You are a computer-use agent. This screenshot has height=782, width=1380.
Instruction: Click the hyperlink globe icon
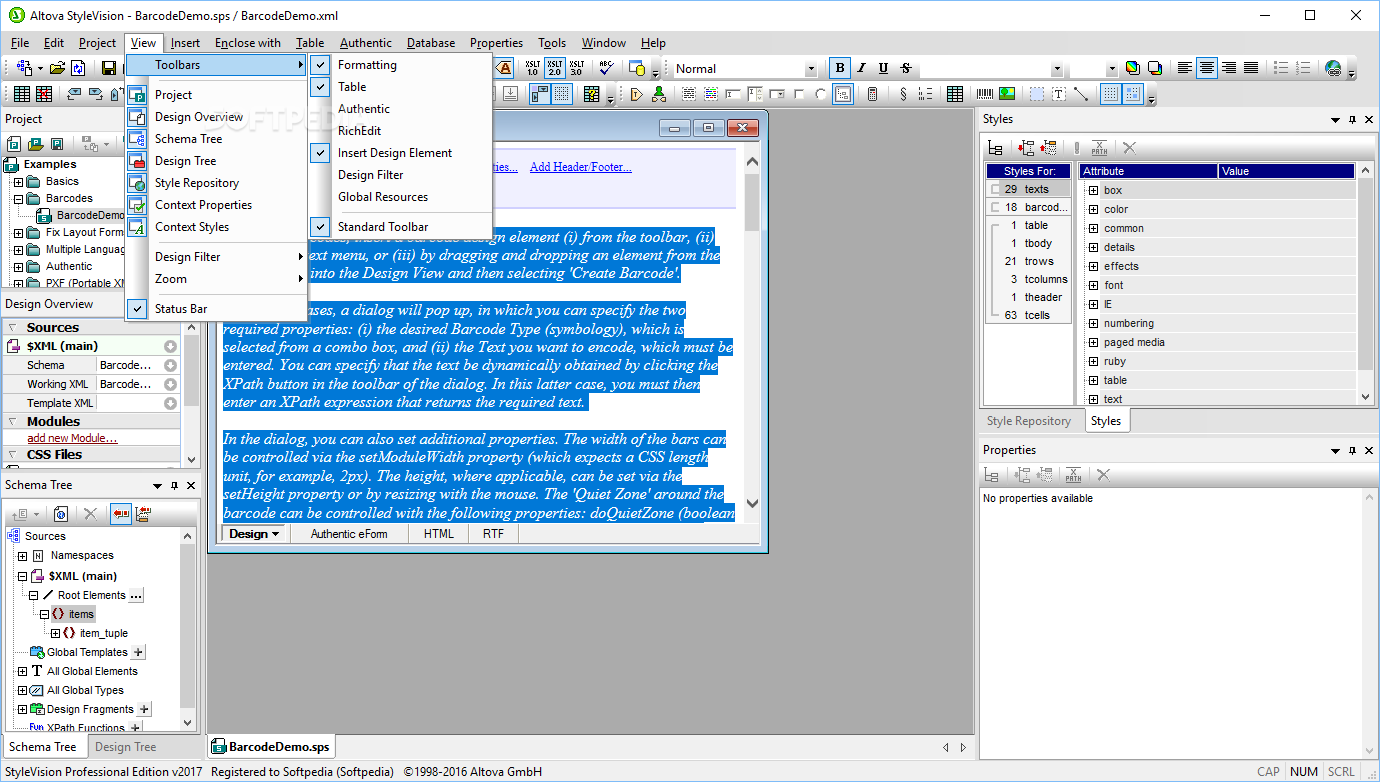point(1333,68)
